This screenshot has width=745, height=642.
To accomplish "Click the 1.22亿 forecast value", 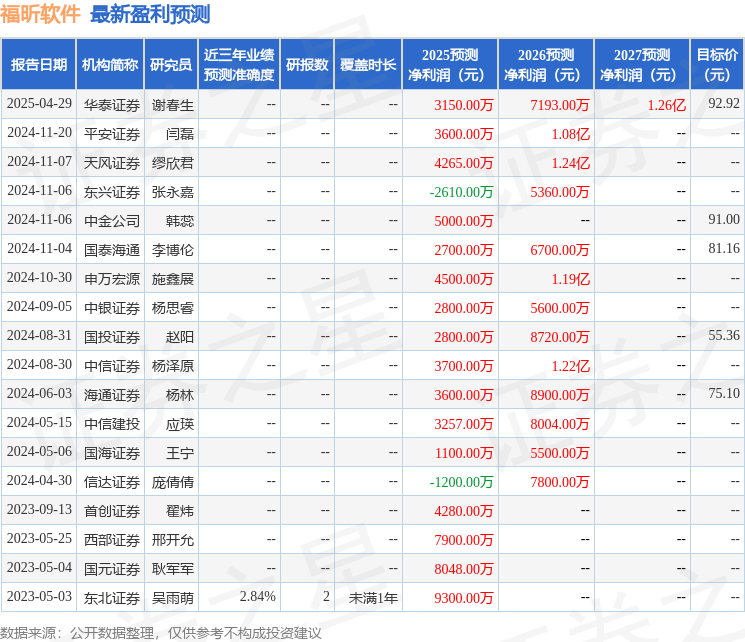I will pyautogui.click(x=571, y=366).
